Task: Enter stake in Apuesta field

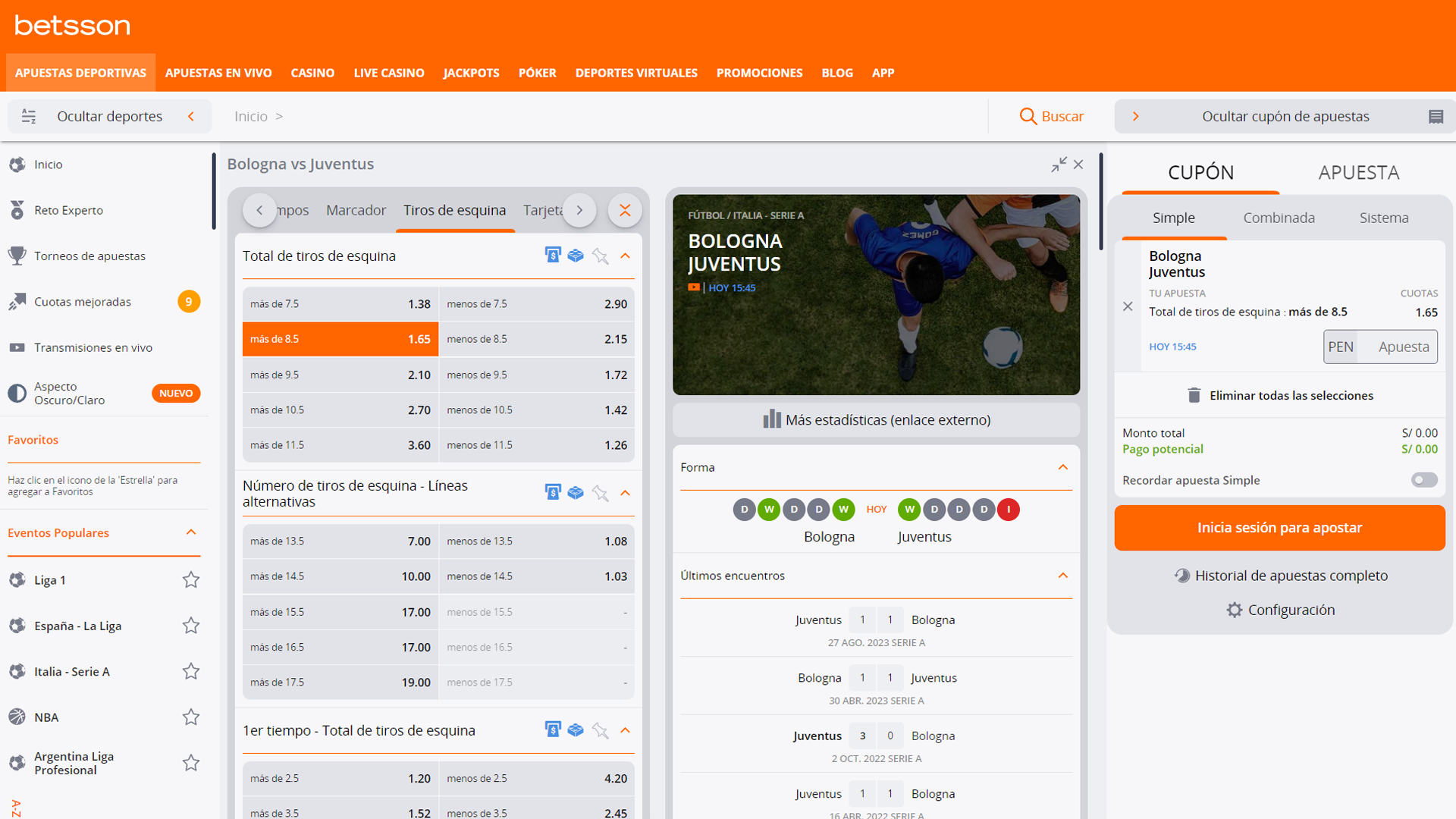Action: (x=1398, y=347)
